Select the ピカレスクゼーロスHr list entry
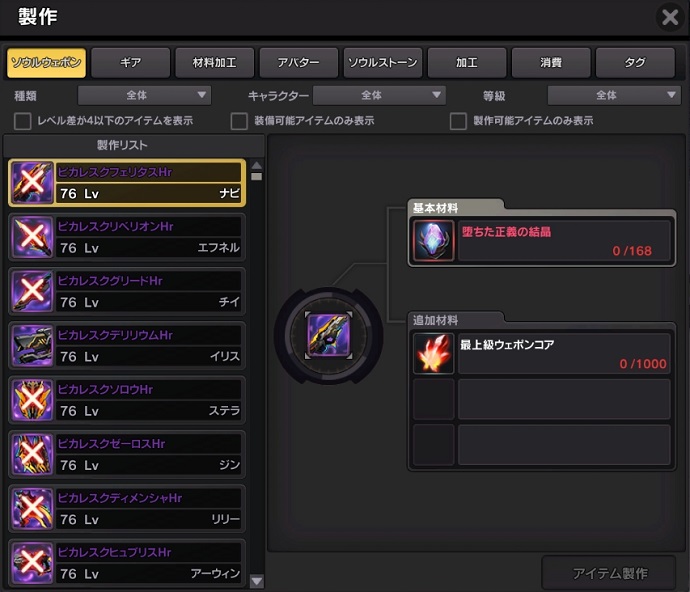Image resolution: width=690 pixels, height=592 pixels. coord(127,454)
